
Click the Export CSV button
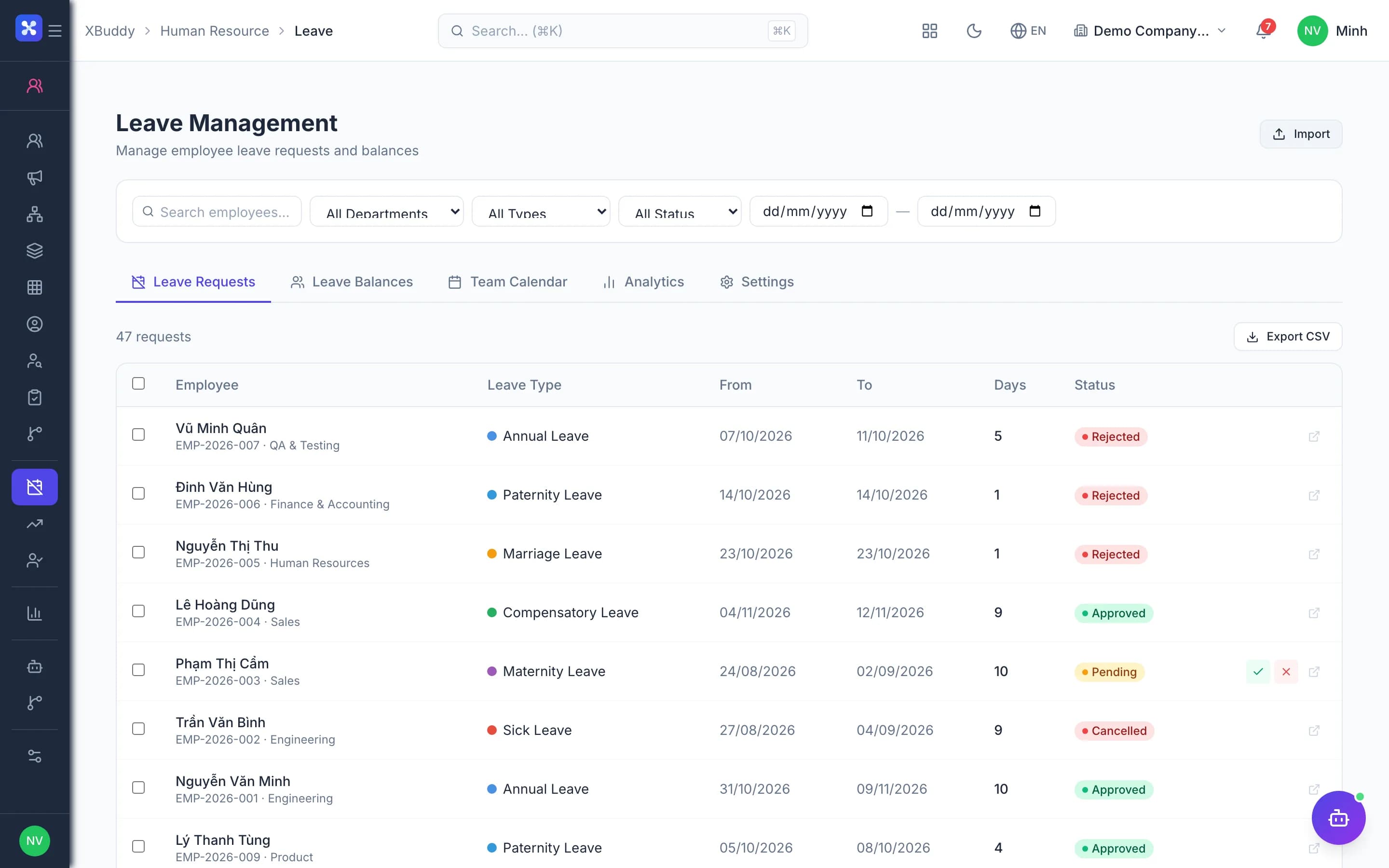[1288, 337]
